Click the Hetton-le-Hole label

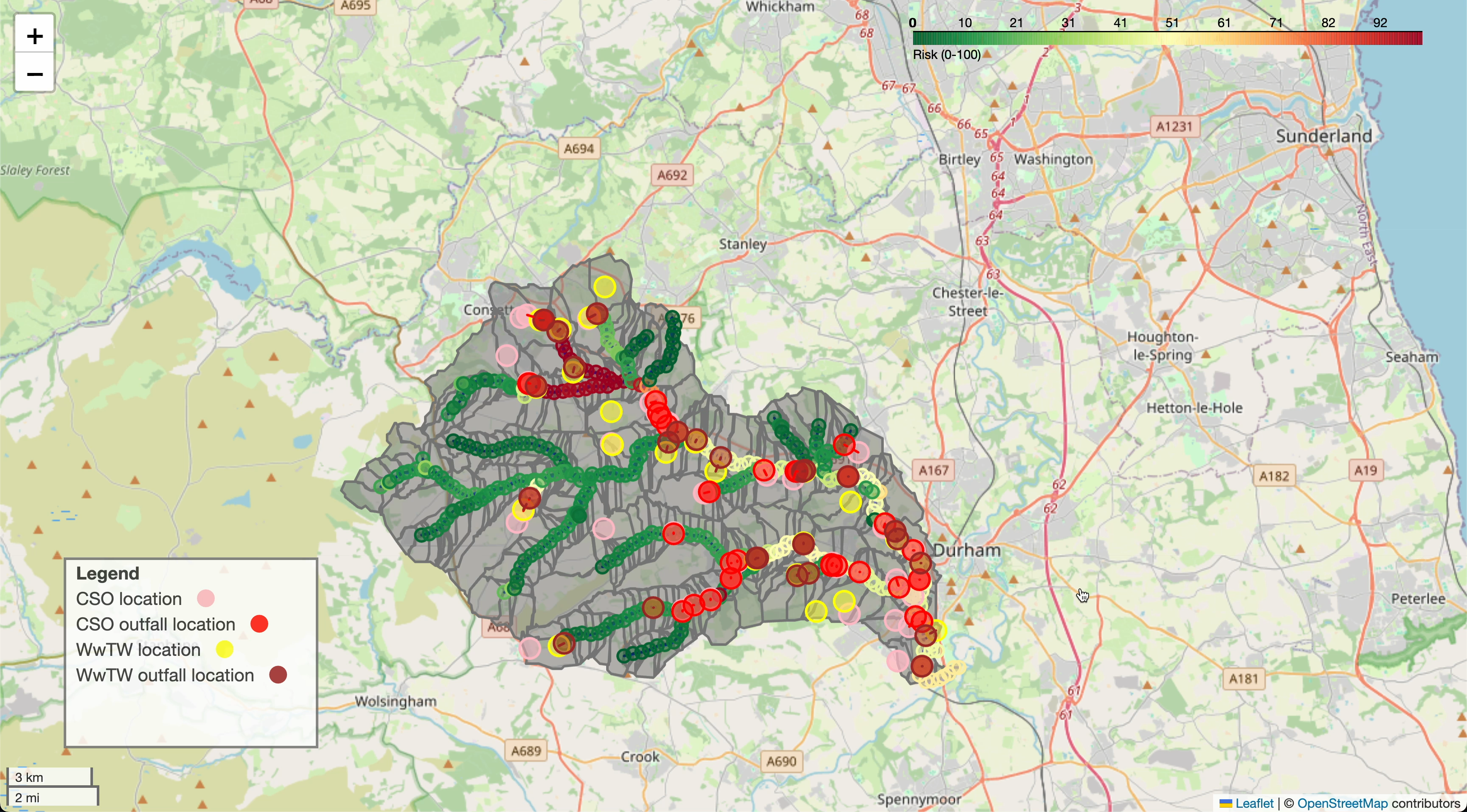(x=1194, y=408)
